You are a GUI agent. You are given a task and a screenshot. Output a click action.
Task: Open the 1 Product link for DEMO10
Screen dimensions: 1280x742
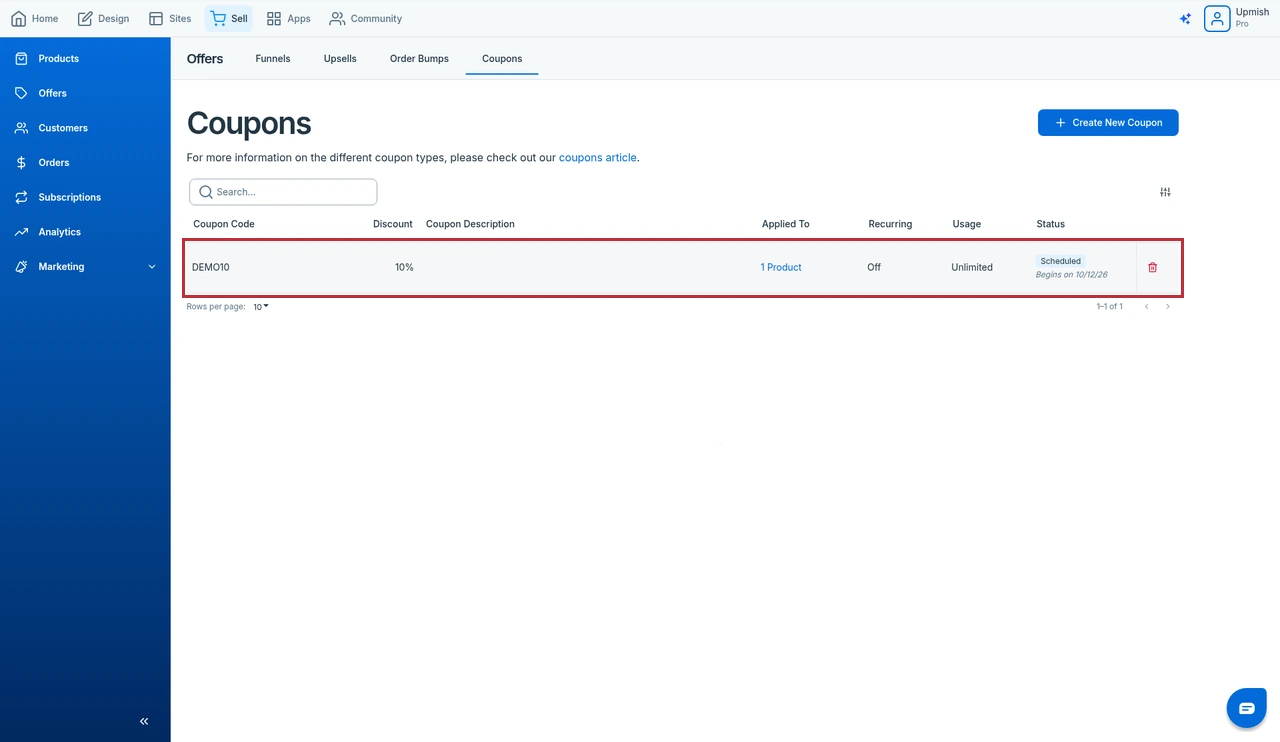click(781, 267)
